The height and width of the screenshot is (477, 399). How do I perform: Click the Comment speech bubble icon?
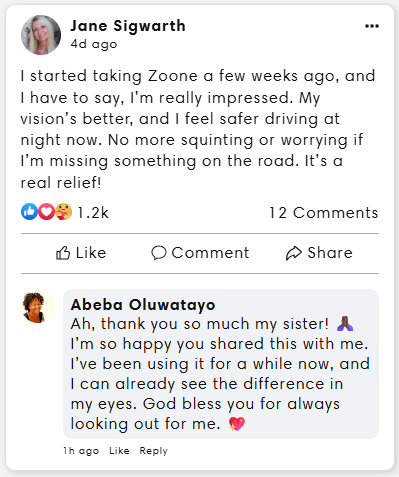[x=159, y=253]
